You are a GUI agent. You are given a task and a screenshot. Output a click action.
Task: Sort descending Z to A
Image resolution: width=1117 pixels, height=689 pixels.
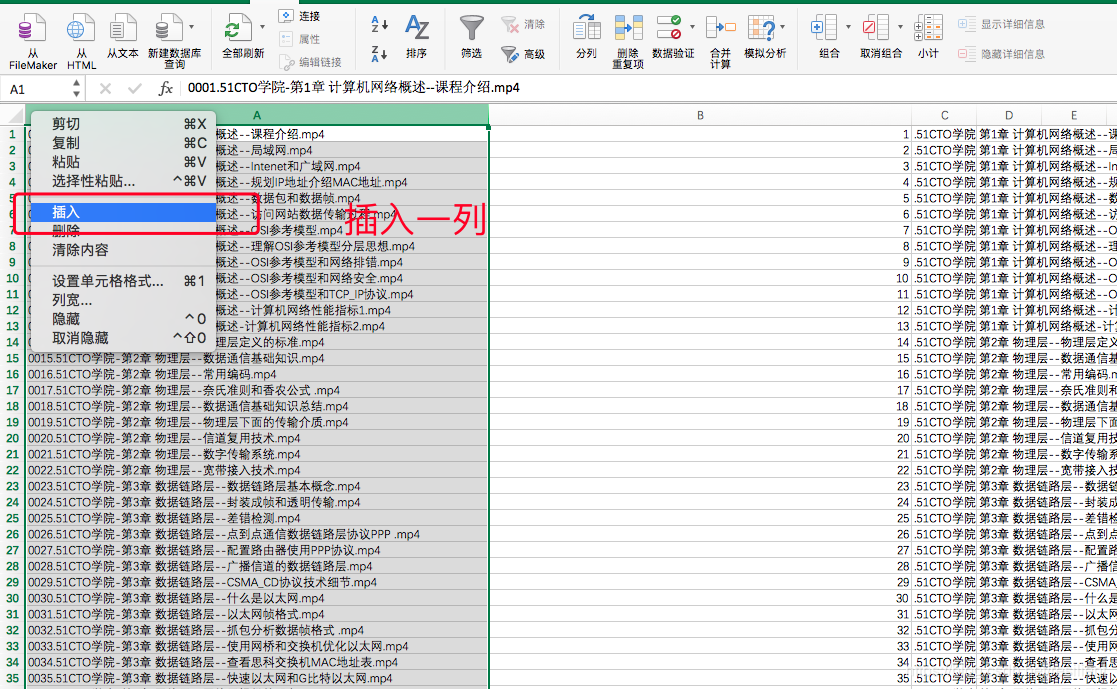click(380, 53)
